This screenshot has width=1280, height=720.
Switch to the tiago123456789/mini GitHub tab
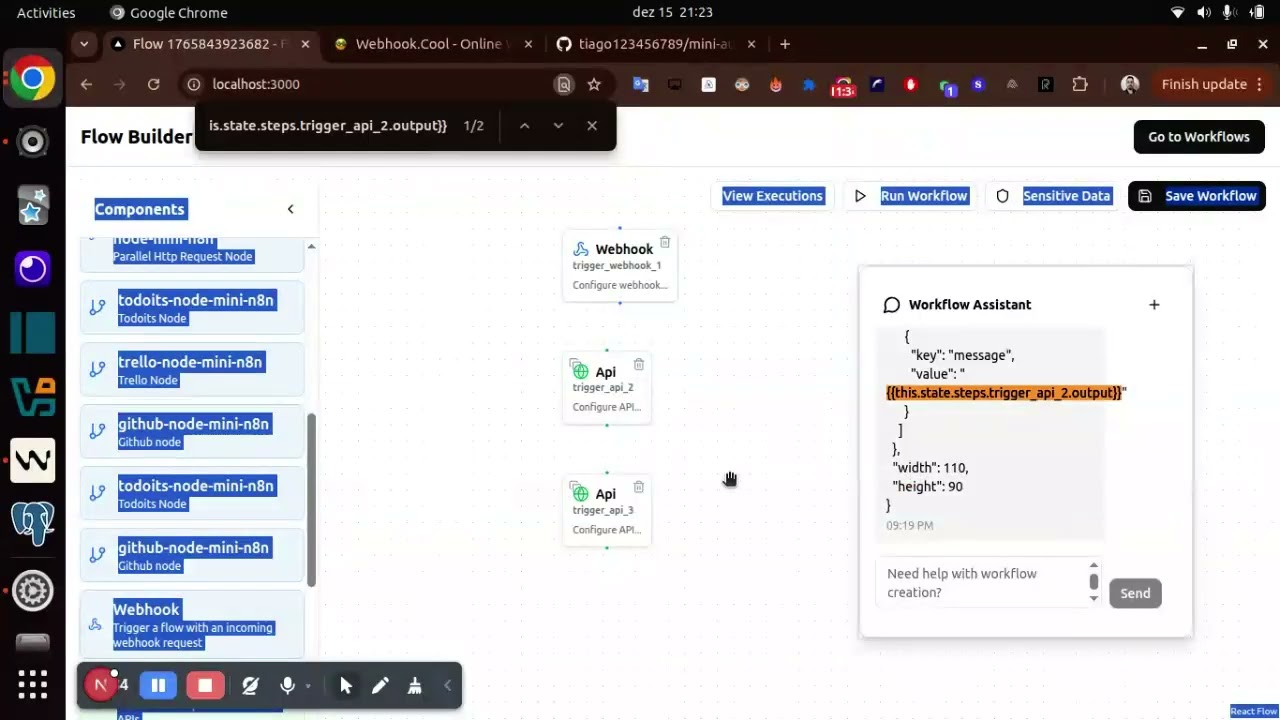pyautogui.click(x=655, y=44)
